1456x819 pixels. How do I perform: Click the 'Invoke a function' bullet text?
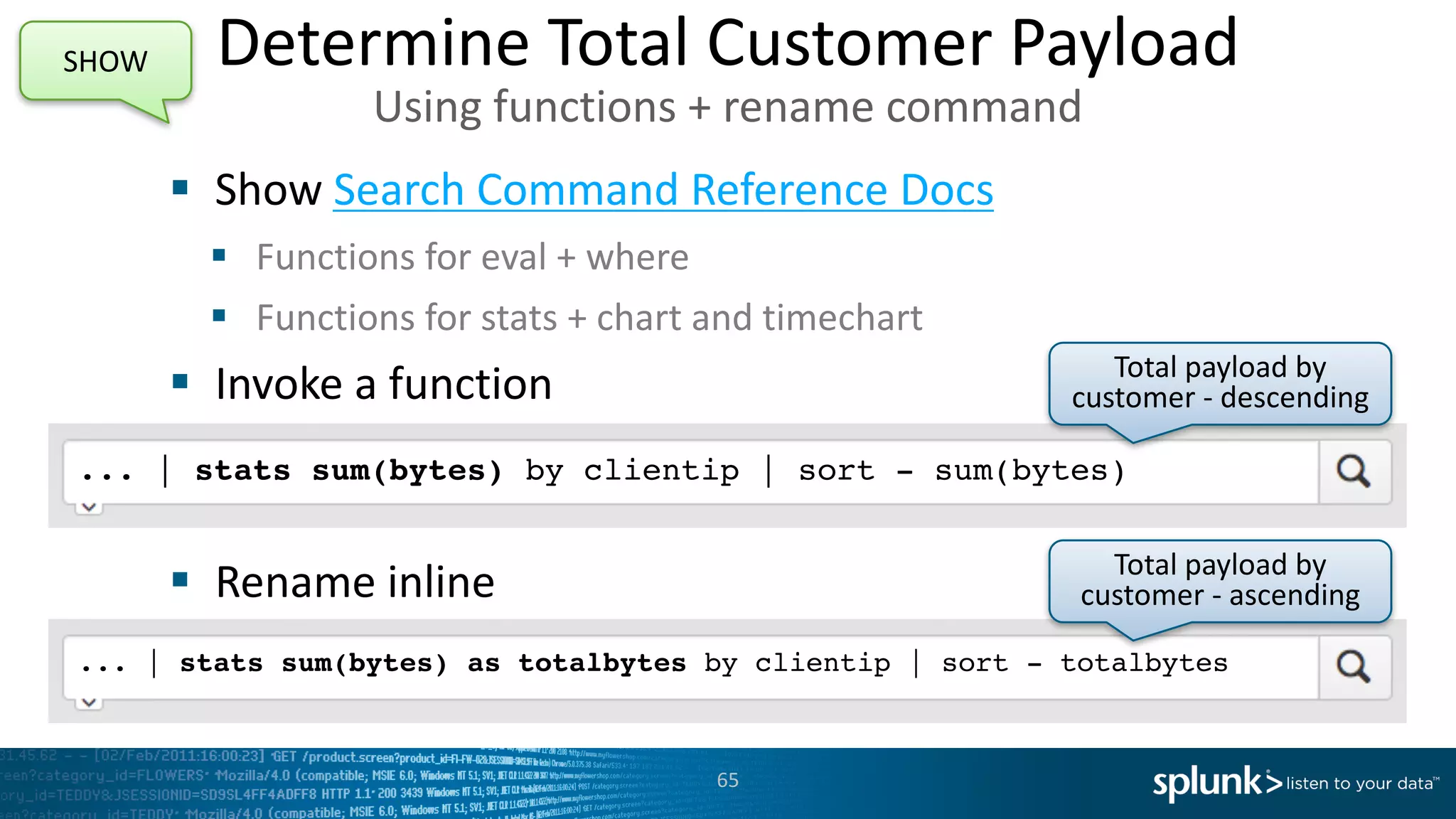point(384,385)
